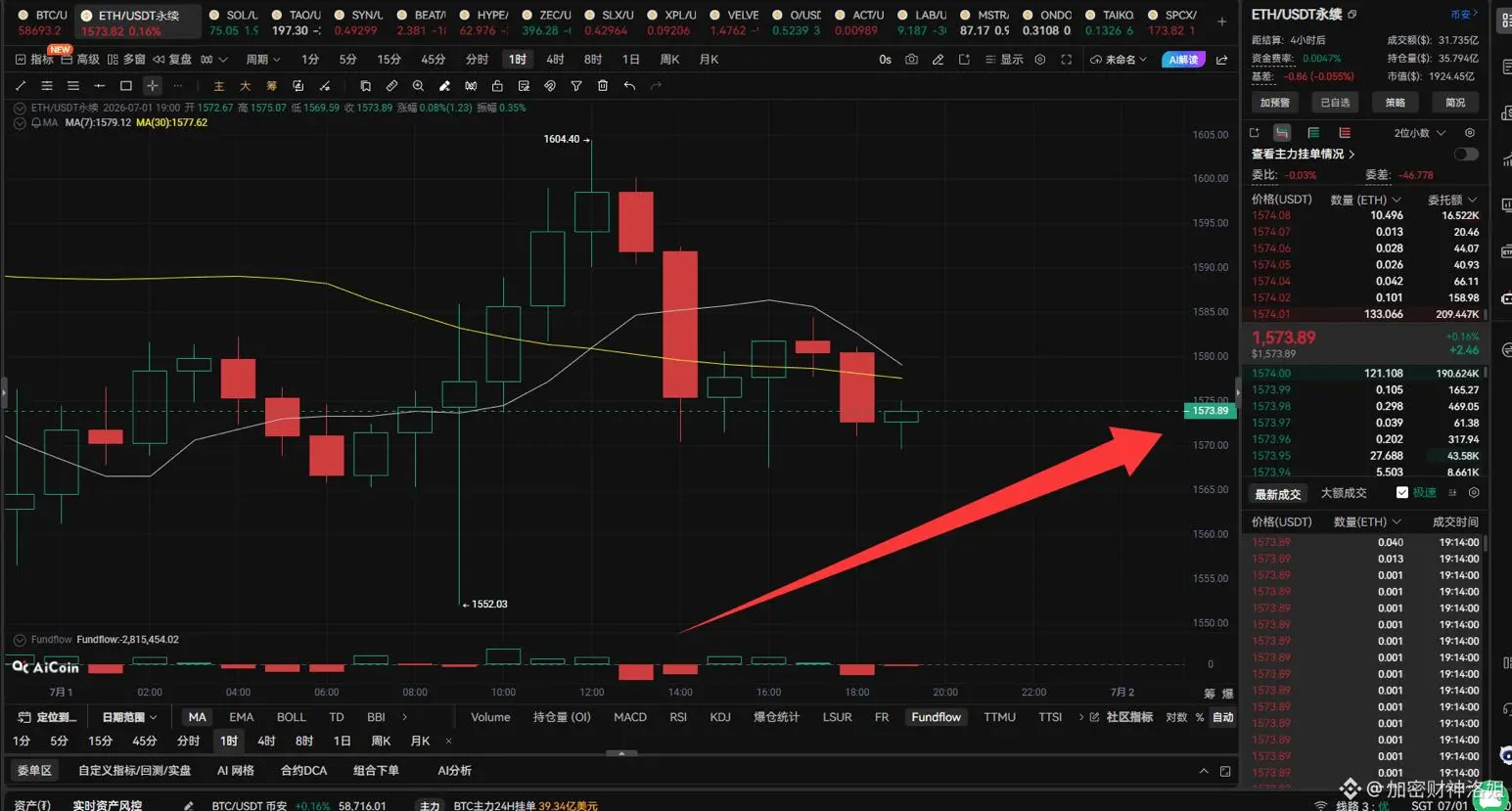Image resolution: width=1512 pixels, height=811 pixels.
Task: Click the 1574.00 bid price row
Action: [1365, 373]
